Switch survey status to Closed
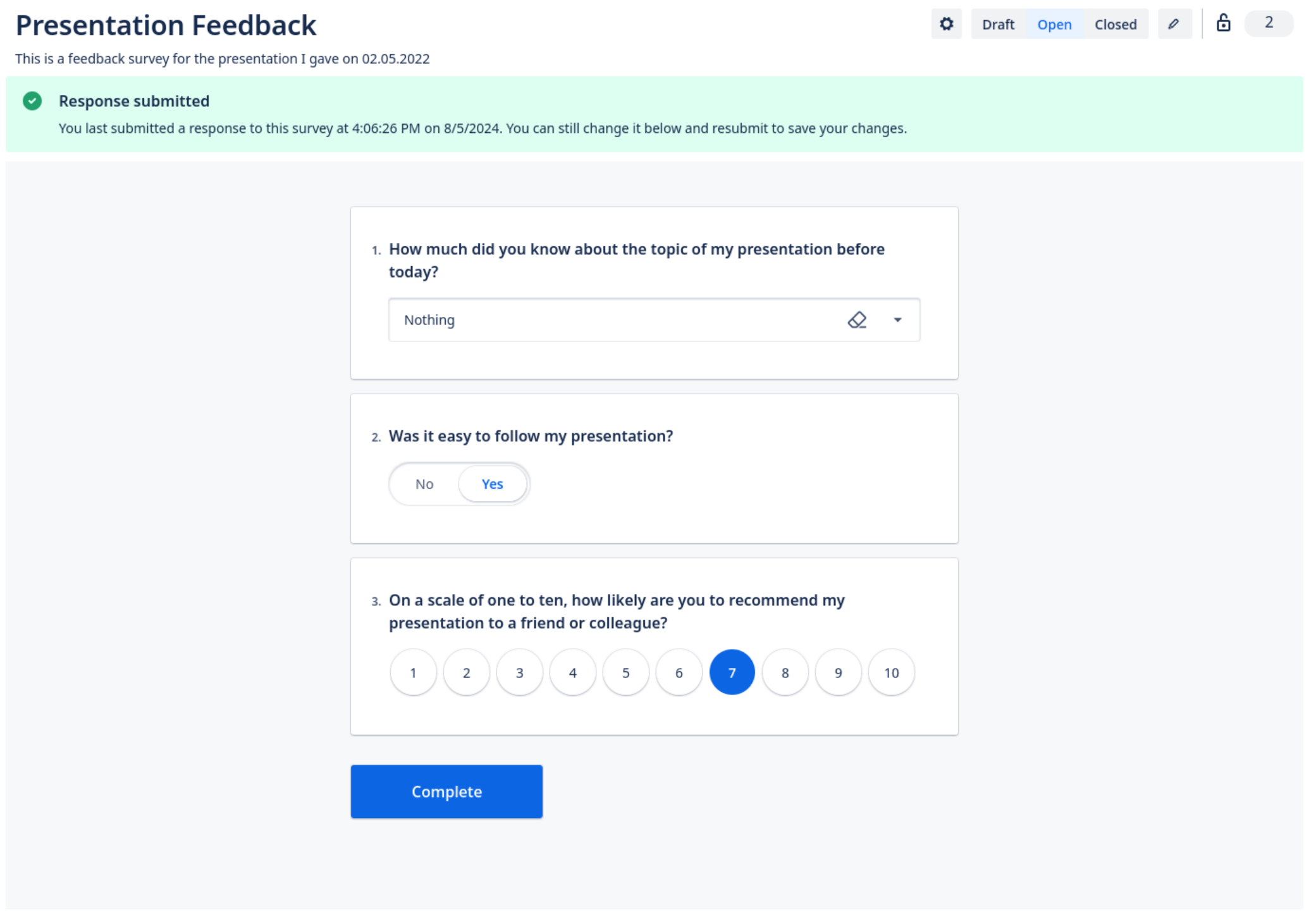The height and width of the screenshot is (914, 1316). click(x=1116, y=25)
